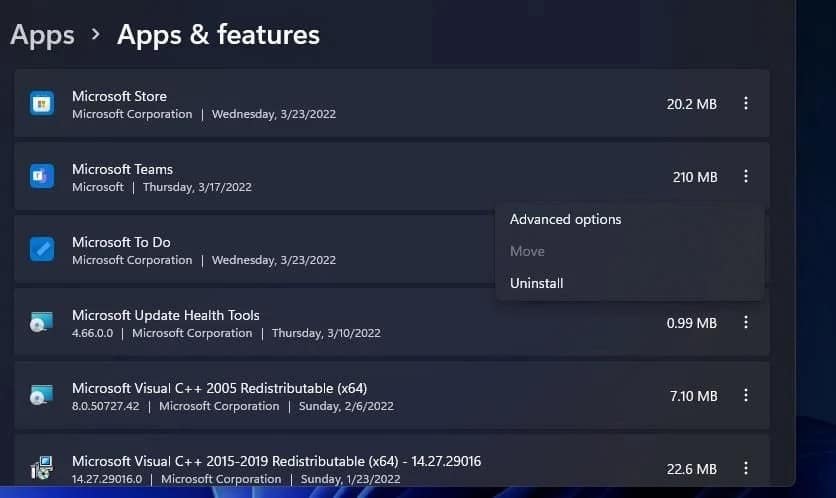
Task: Click the Microsoft Store app name
Action: (x=119, y=96)
